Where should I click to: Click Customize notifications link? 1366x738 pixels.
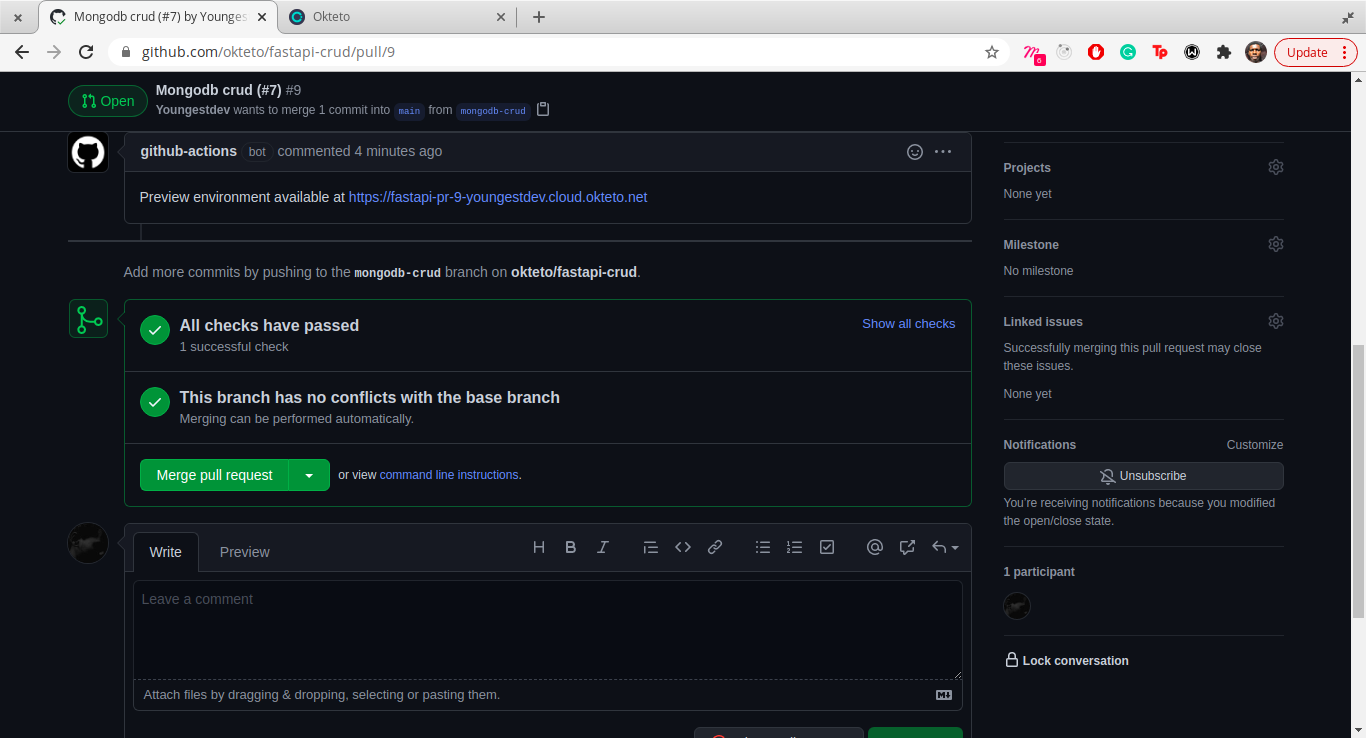1255,445
